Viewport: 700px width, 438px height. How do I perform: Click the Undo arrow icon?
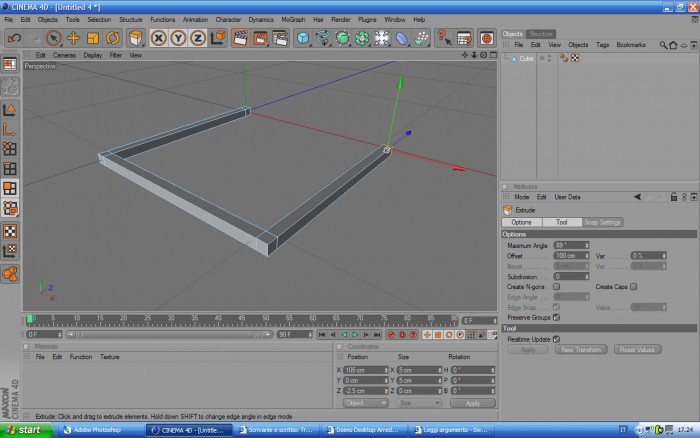[x=13, y=38]
